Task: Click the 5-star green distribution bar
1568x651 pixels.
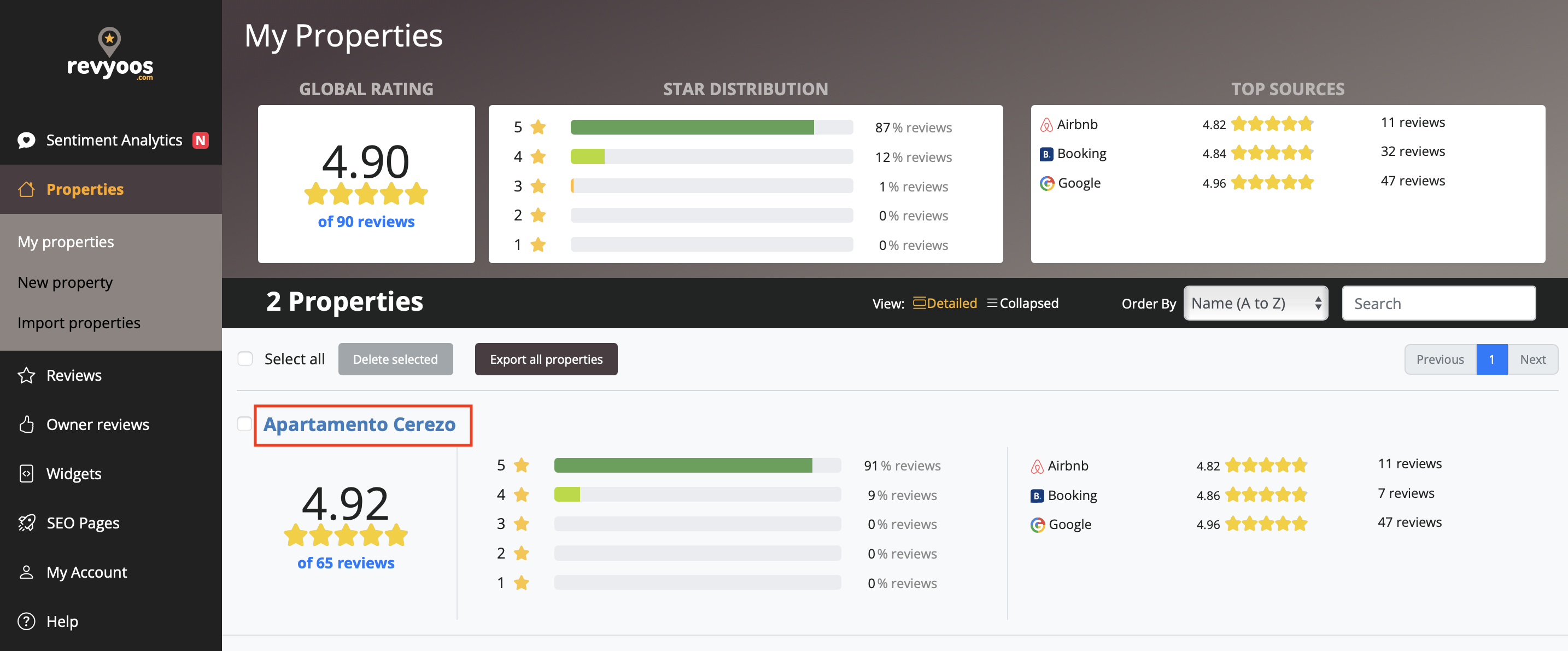Action: click(x=692, y=127)
